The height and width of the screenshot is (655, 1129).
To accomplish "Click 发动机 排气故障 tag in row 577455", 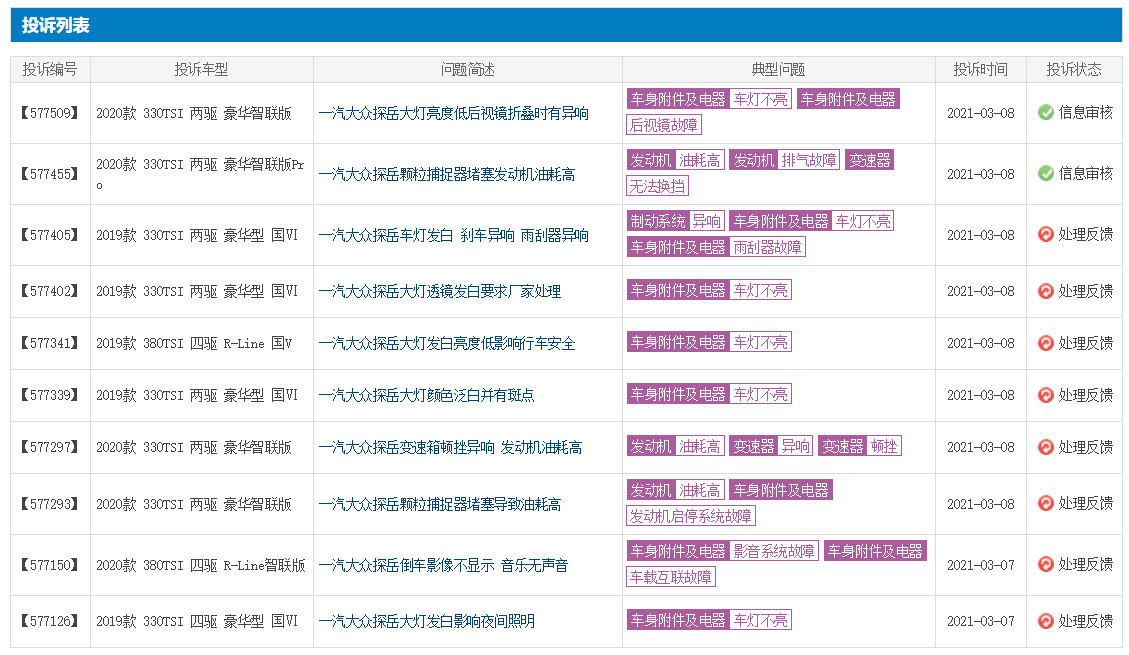I will coord(784,161).
